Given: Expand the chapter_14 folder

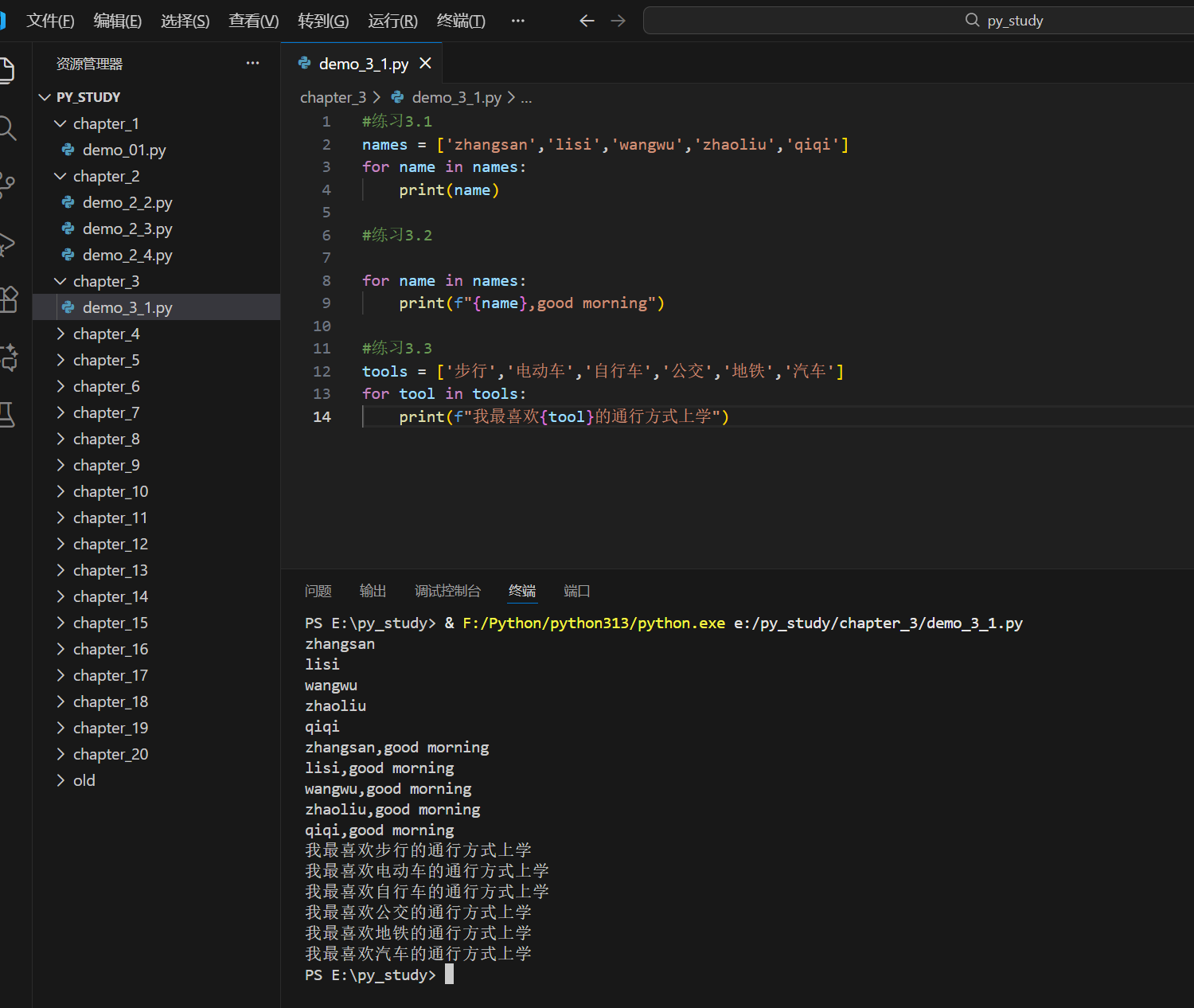Looking at the screenshot, I should (x=156, y=596).
